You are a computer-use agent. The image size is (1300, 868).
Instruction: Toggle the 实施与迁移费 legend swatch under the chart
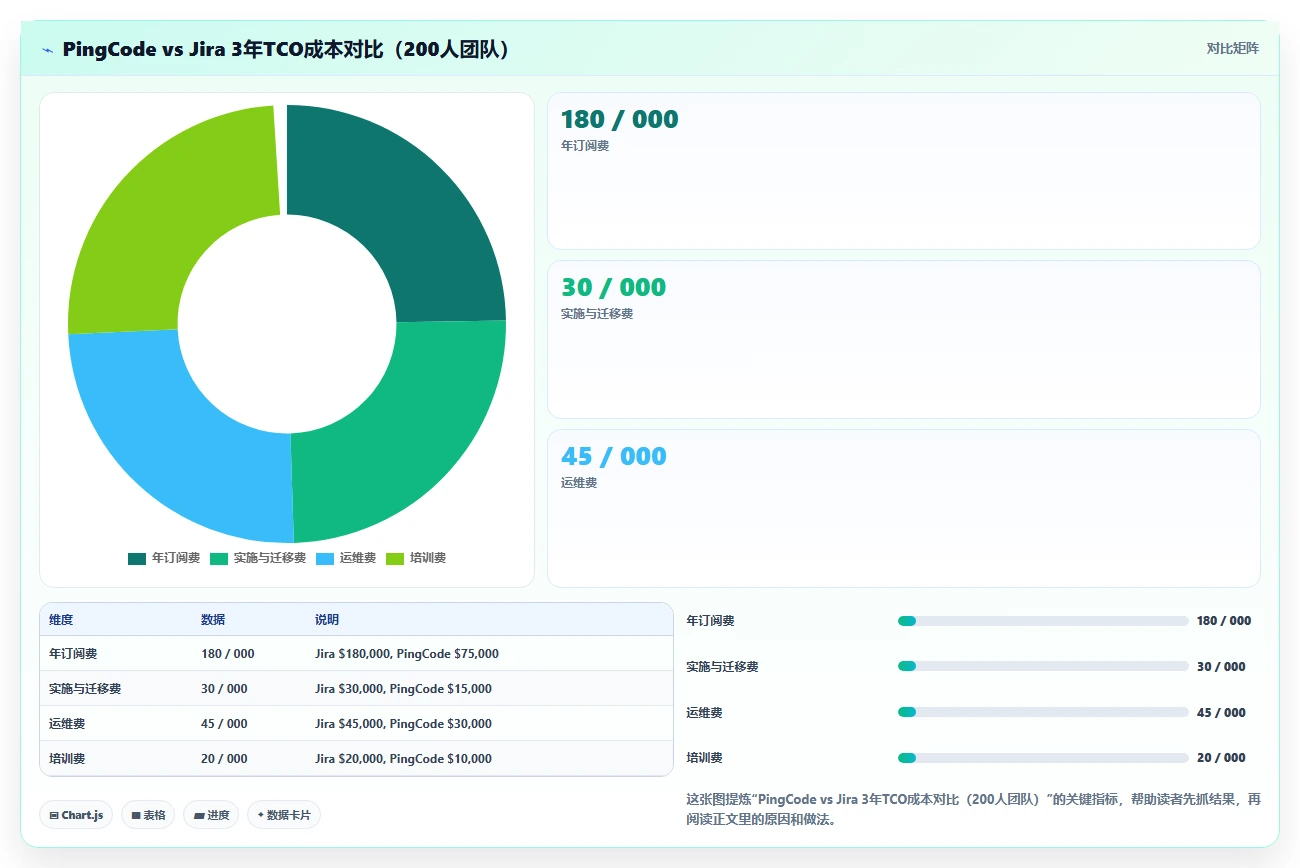tap(219, 558)
